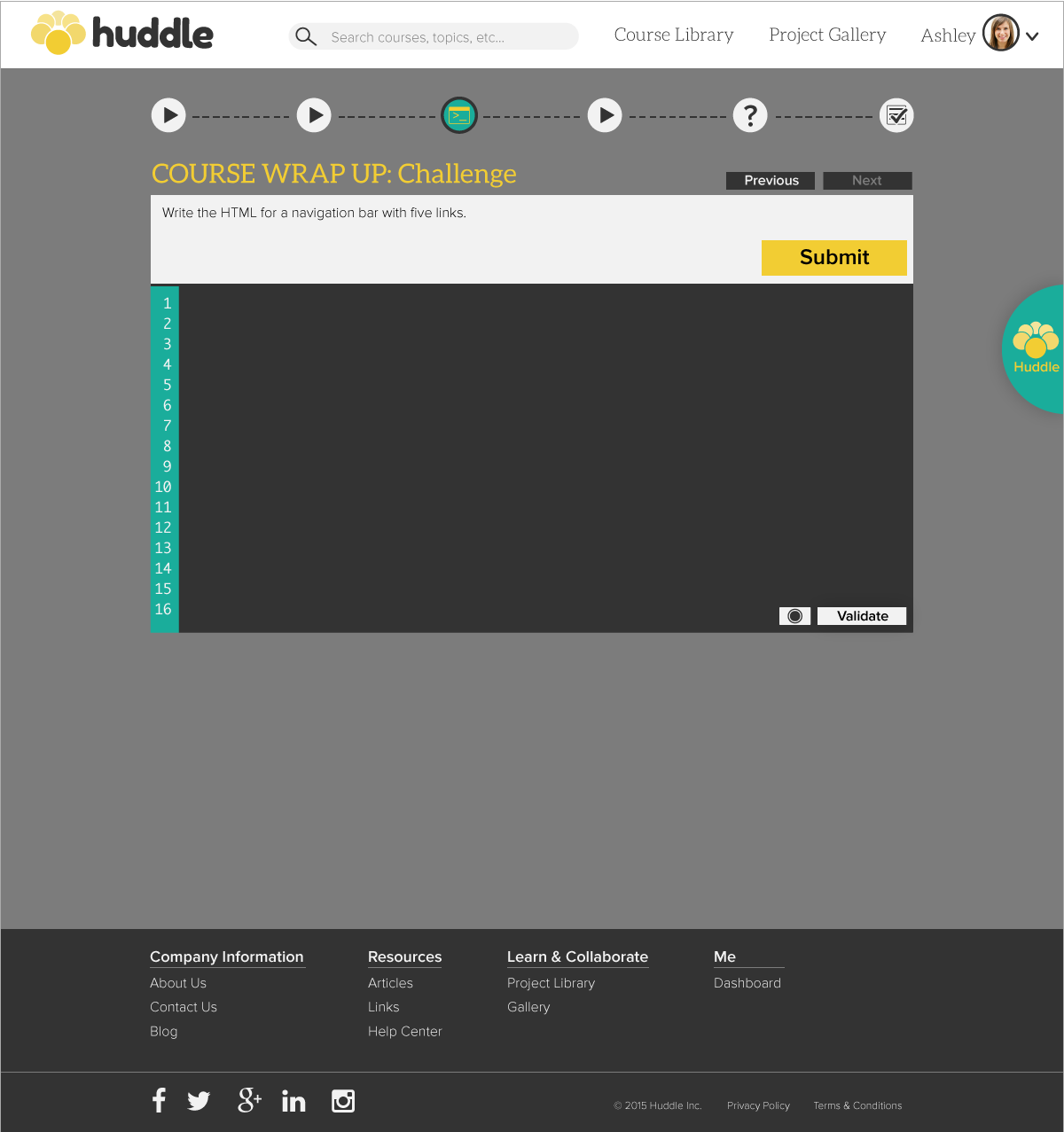Viewport: 1064px width, 1132px height.
Task: Open the About Us footer link
Action: pyautogui.click(x=178, y=983)
